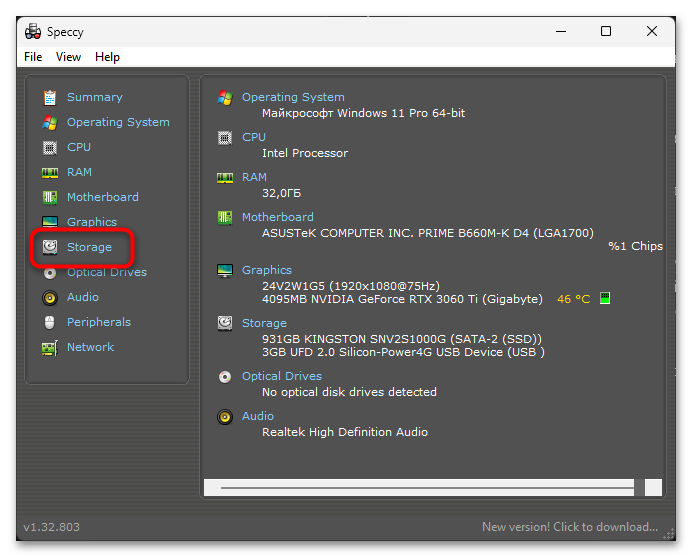Screen dimensions: 692x557
Task: Click the Audio icon in the summary panel
Action: 225,417
